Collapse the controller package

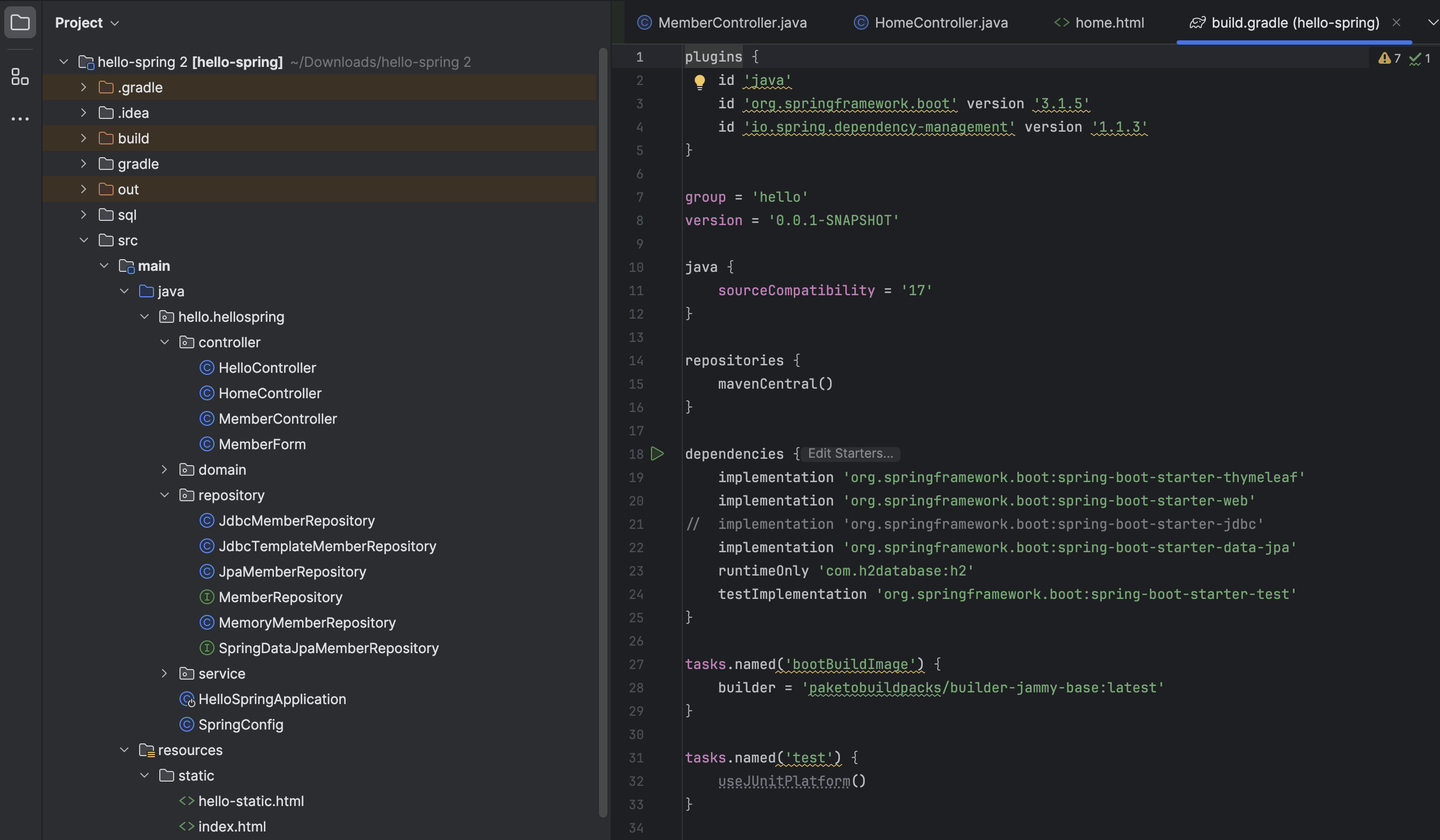point(165,342)
